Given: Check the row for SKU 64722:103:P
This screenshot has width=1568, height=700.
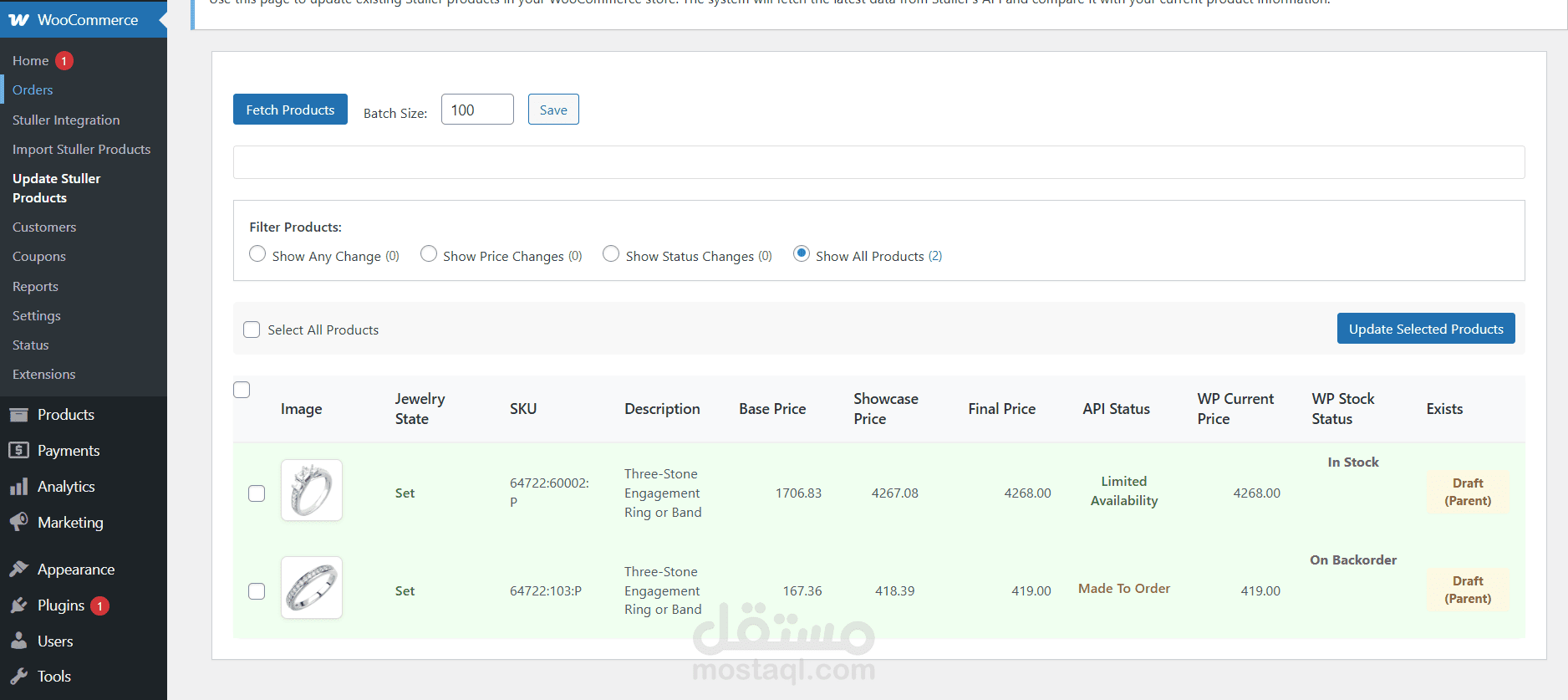Looking at the screenshot, I should tap(257, 591).
